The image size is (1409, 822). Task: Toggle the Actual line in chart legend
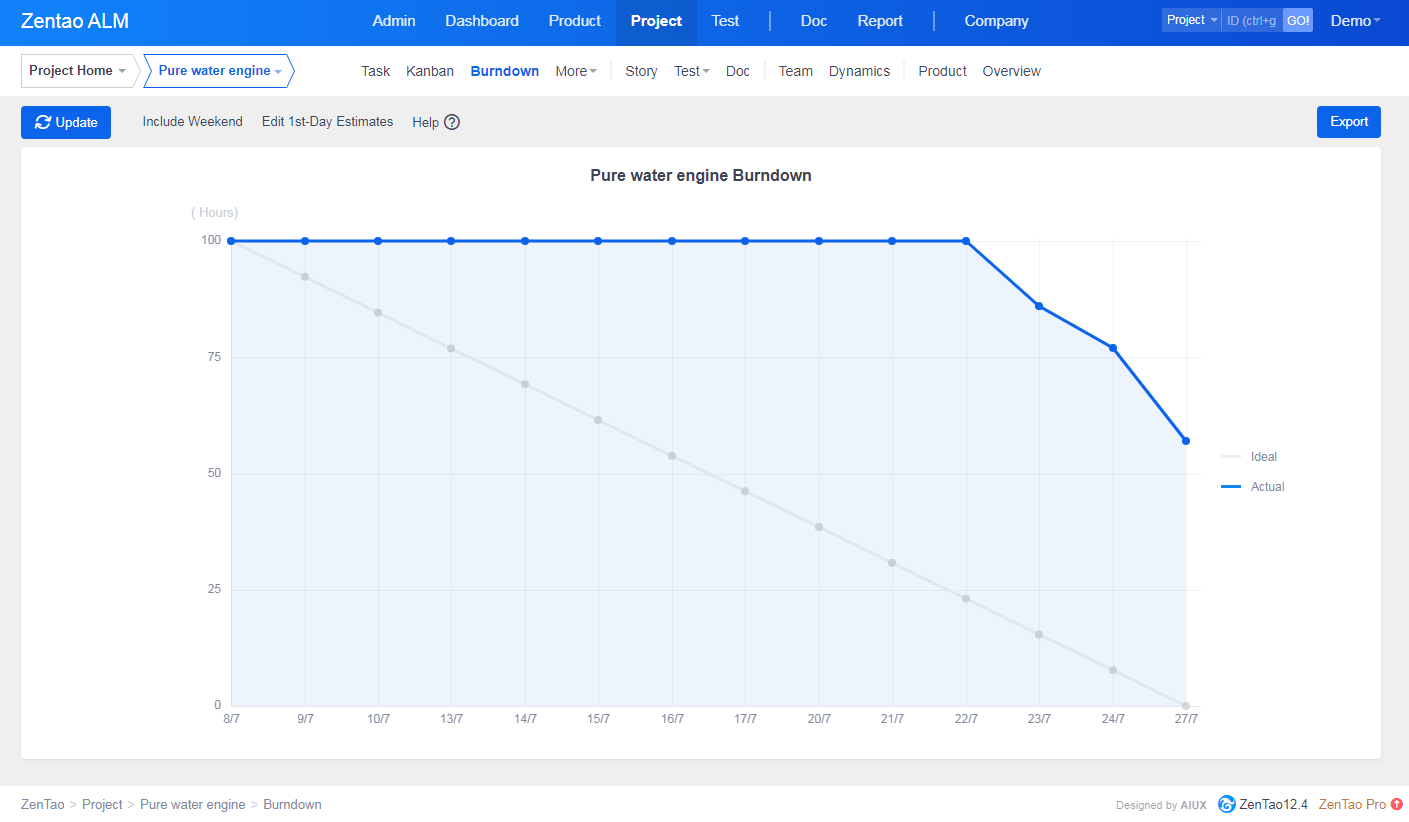click(x=1252, y=487)
